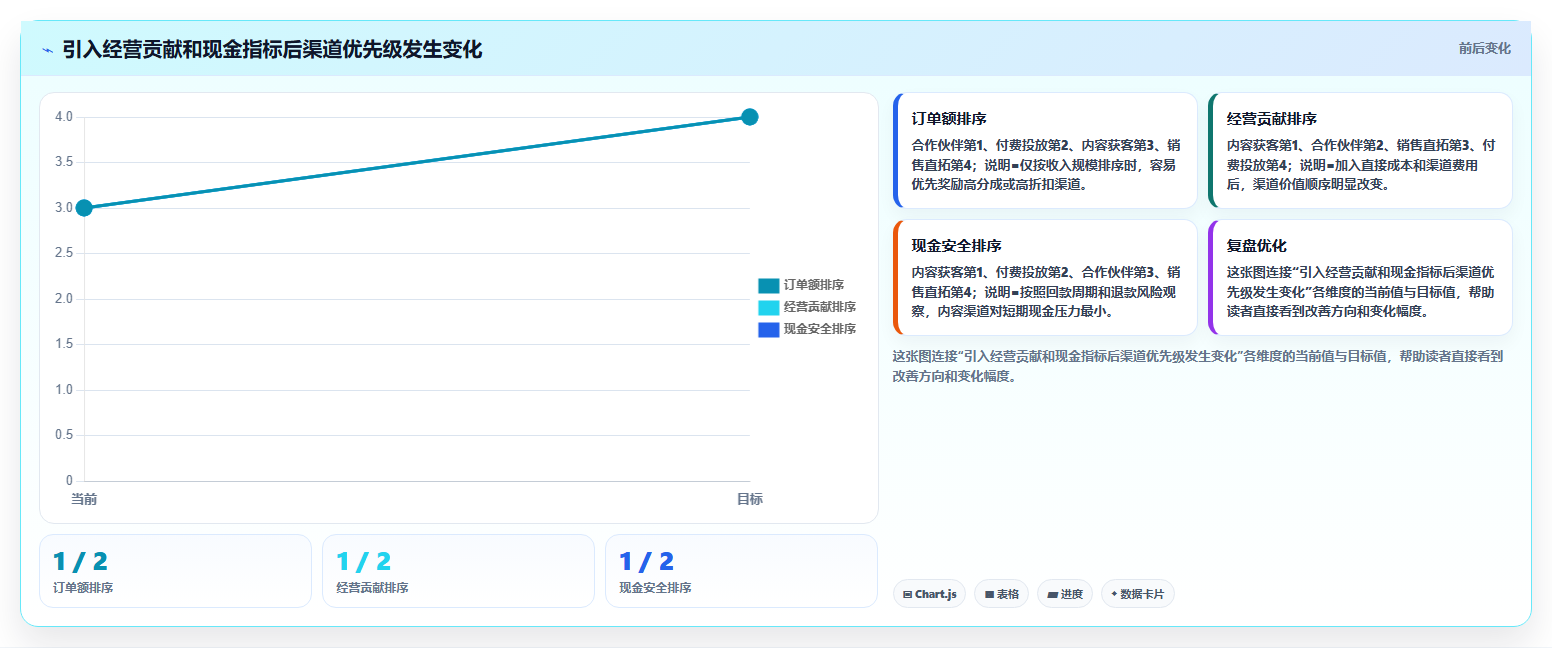The width and height of the screenshot is (1552, 648).
Task: Click the chart data point at 当前
Action: point(84,208)
